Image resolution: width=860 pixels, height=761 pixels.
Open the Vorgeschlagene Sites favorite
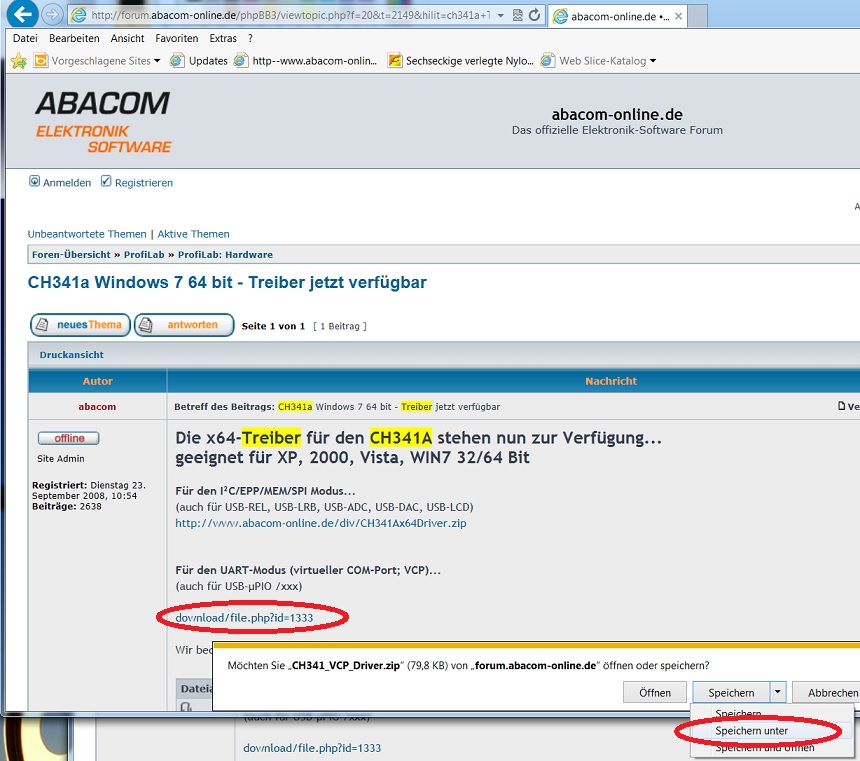click(97, 61)
